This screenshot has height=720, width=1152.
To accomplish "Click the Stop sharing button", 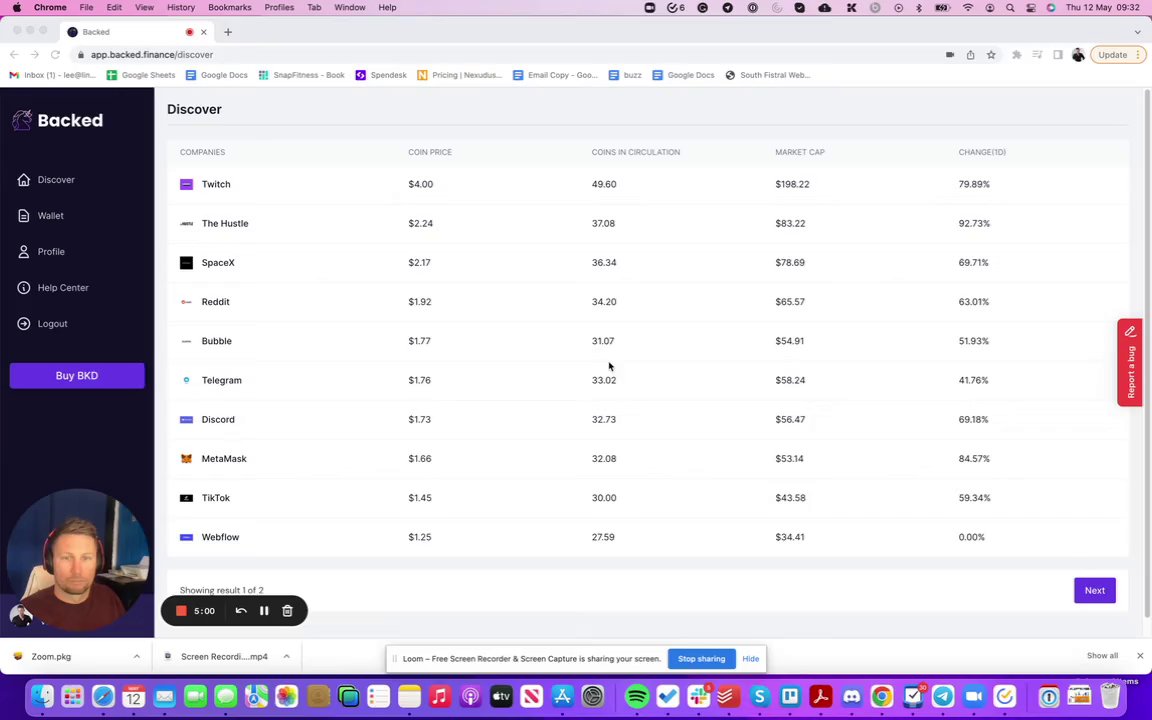I will coord(701,659).
